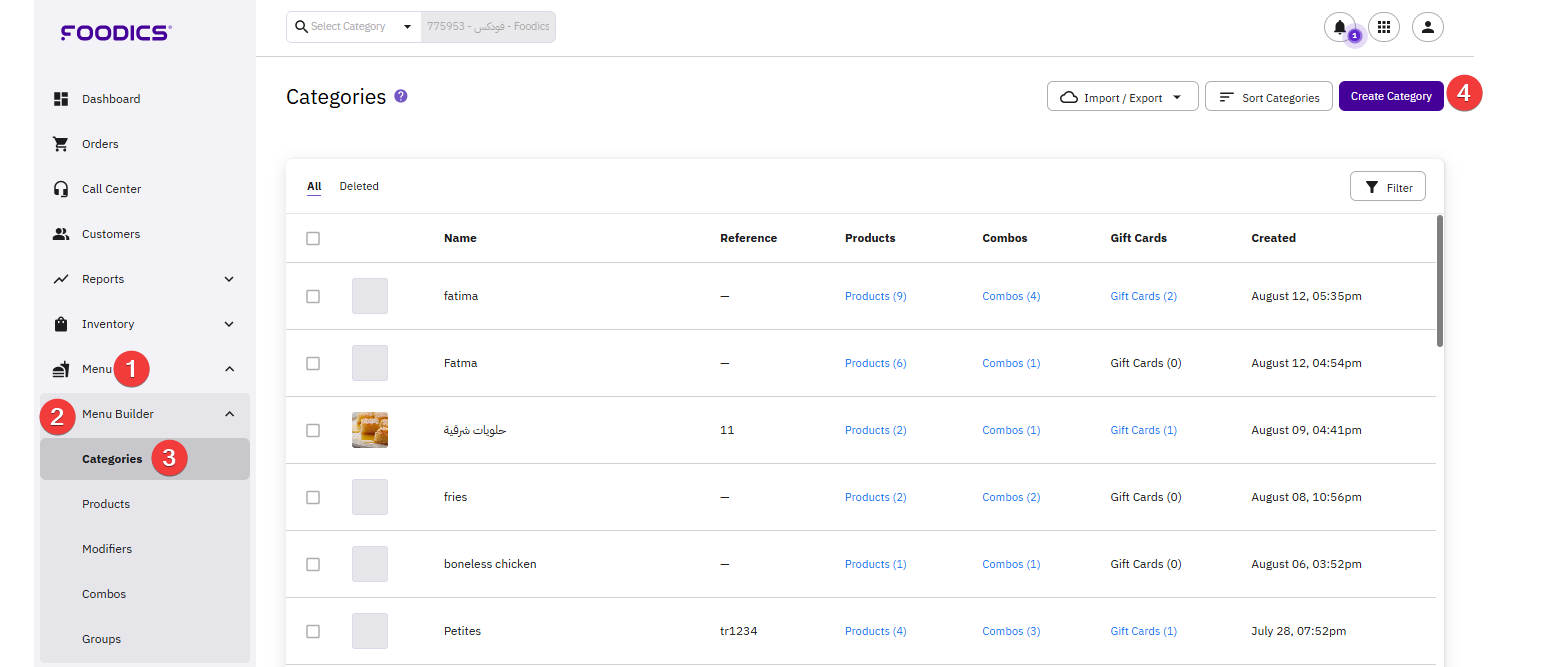Click the Orders cart icon
Viewport: 1552px width, 667px height.
61,144
